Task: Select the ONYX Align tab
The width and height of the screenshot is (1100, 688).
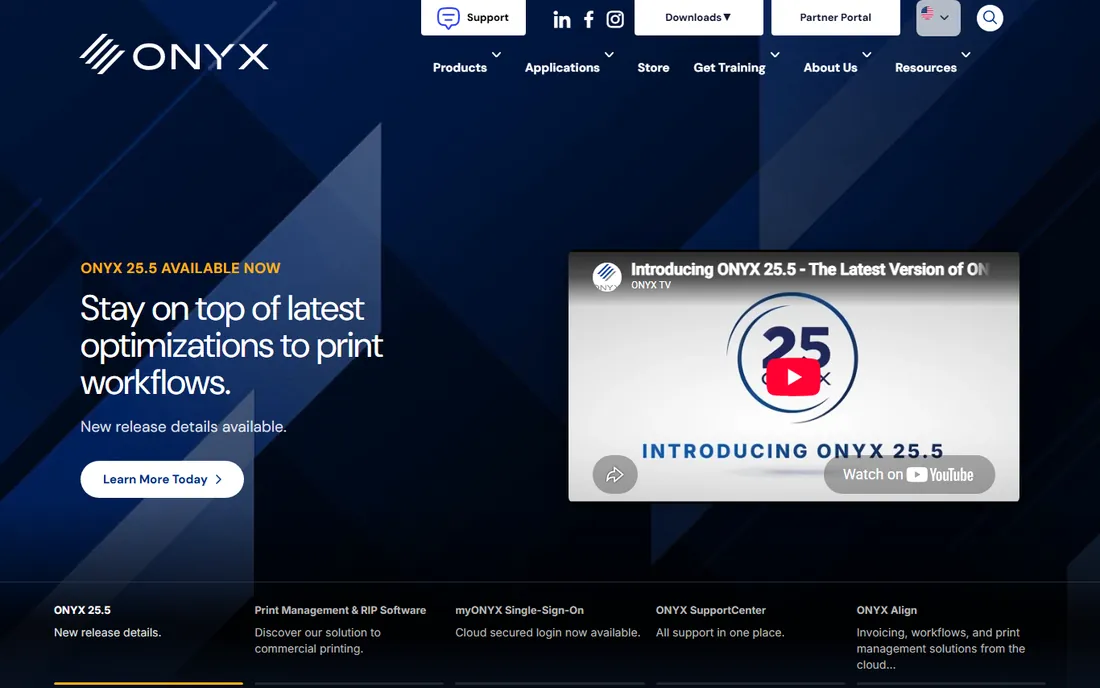Action: click(951, 638)
